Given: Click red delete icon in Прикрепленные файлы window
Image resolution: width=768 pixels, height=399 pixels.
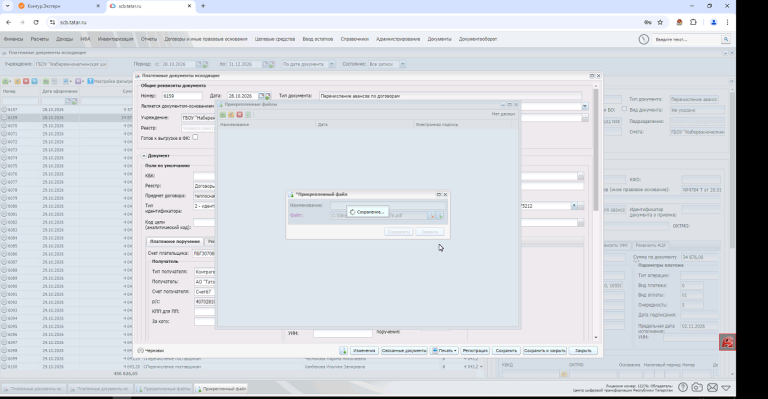Looking at the screenshot, I should click(x=240, y=115).
